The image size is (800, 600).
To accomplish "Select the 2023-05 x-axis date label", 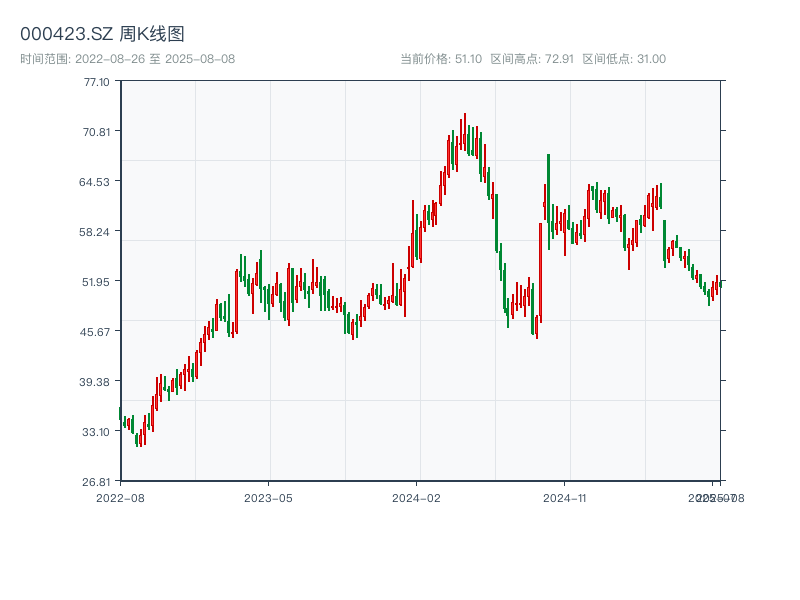I will 268,497.
